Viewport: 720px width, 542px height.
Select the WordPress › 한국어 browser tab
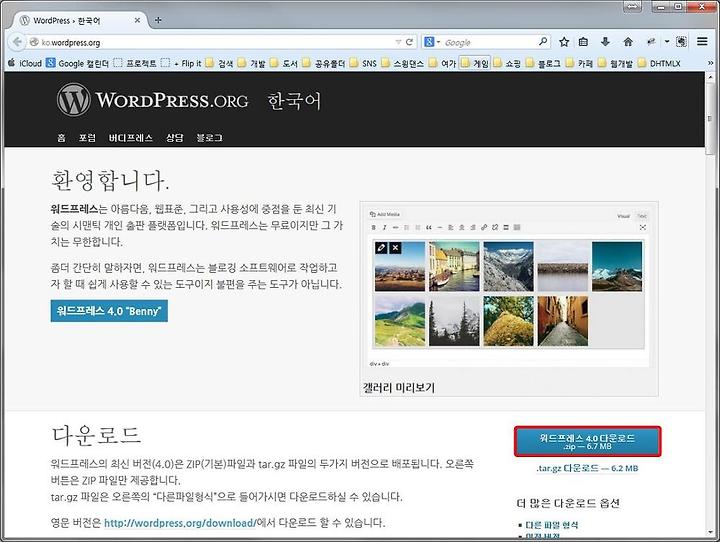(x=80, y=20)
